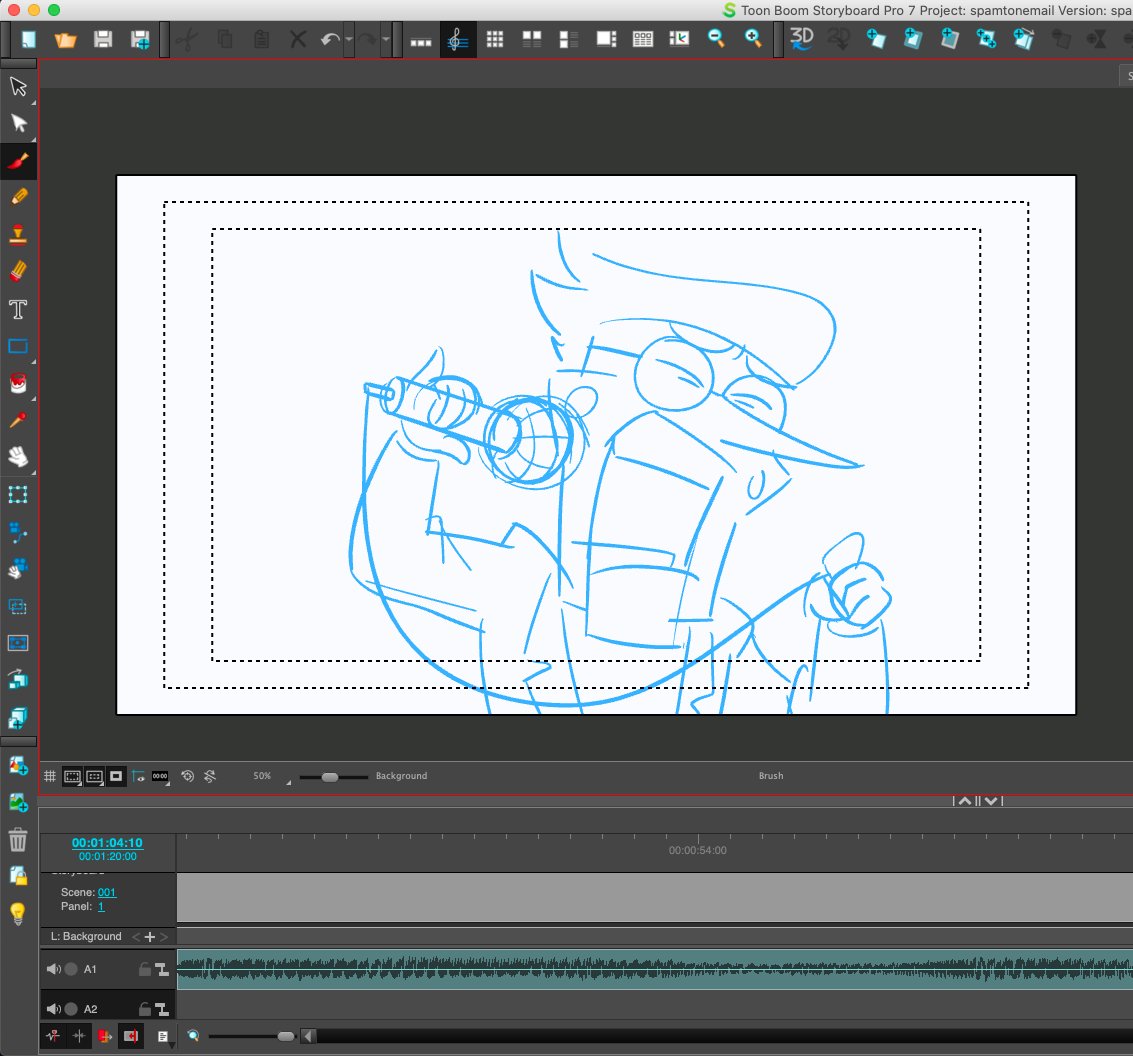Click the current timecode 00:01:04:10
Viewport: 1133px width, 1056px height.
point(107,843)
